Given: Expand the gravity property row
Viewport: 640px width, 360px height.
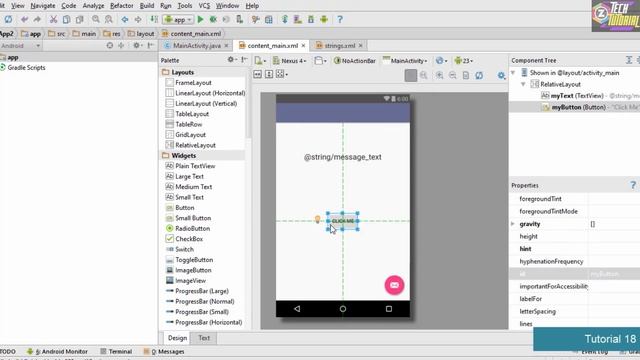Looking at the screenshot, I should pos(513,224).
